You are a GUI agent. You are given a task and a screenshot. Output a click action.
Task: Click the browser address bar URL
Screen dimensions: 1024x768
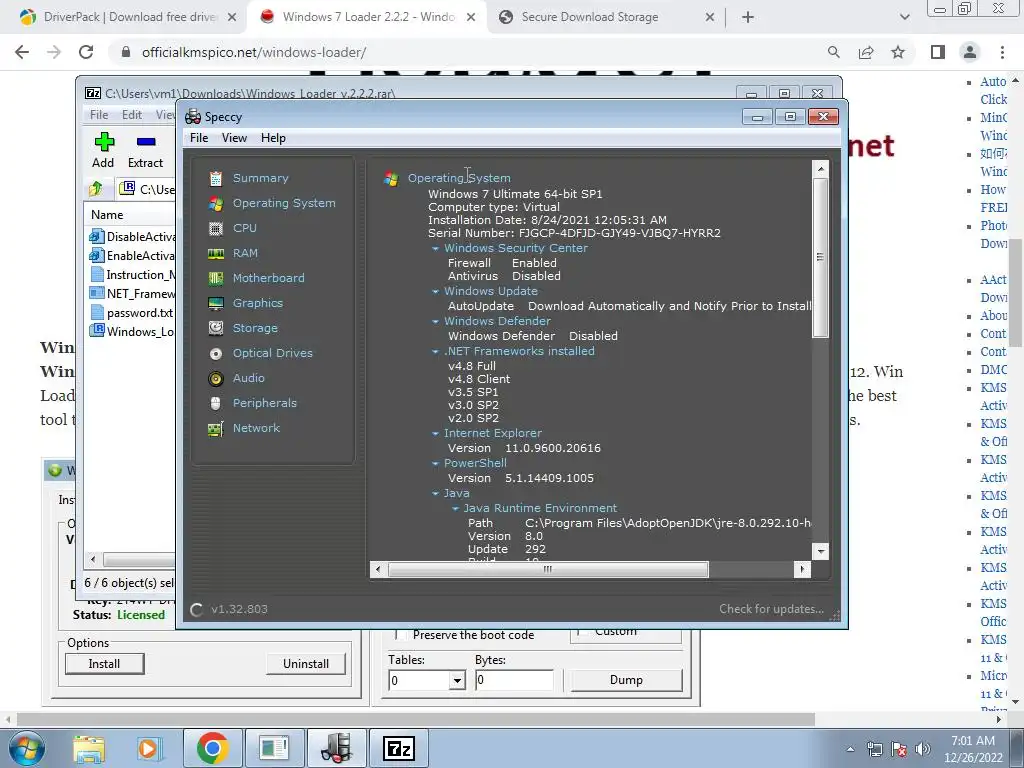click(x=254, y=52)
